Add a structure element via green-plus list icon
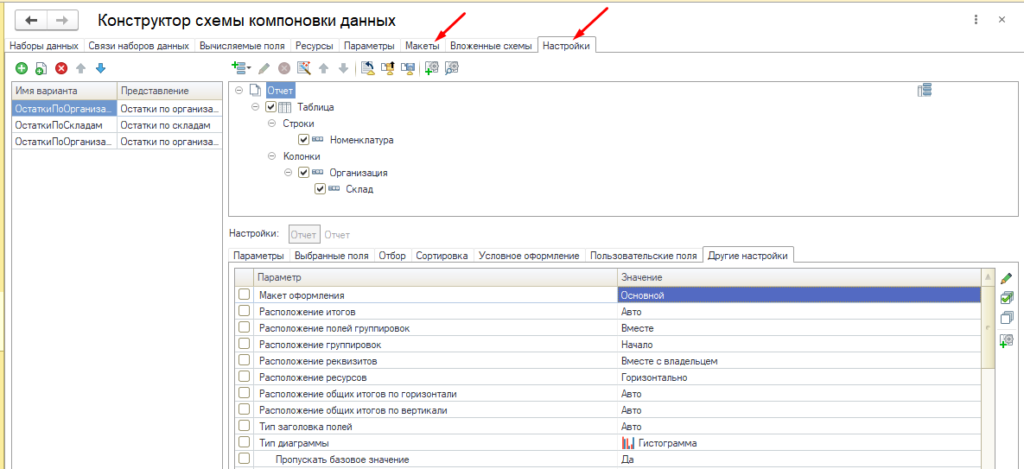The image size is (1024, 469). click(242, 67)
